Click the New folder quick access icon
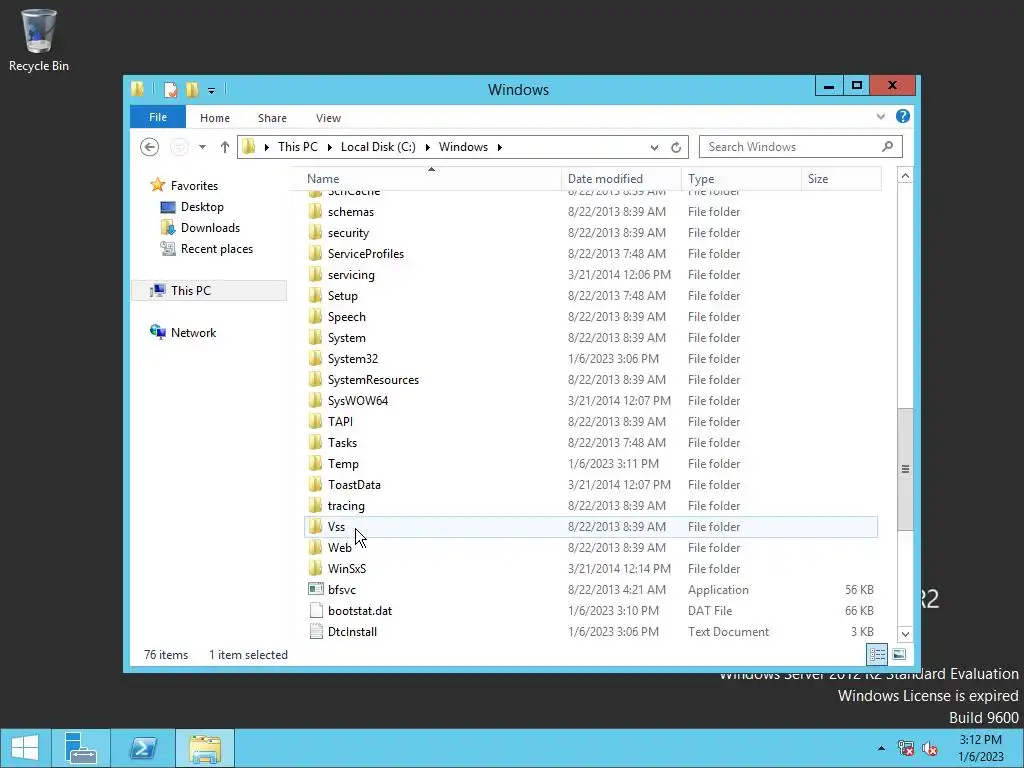The image size is (1024, 768). [x=192, y=89]
